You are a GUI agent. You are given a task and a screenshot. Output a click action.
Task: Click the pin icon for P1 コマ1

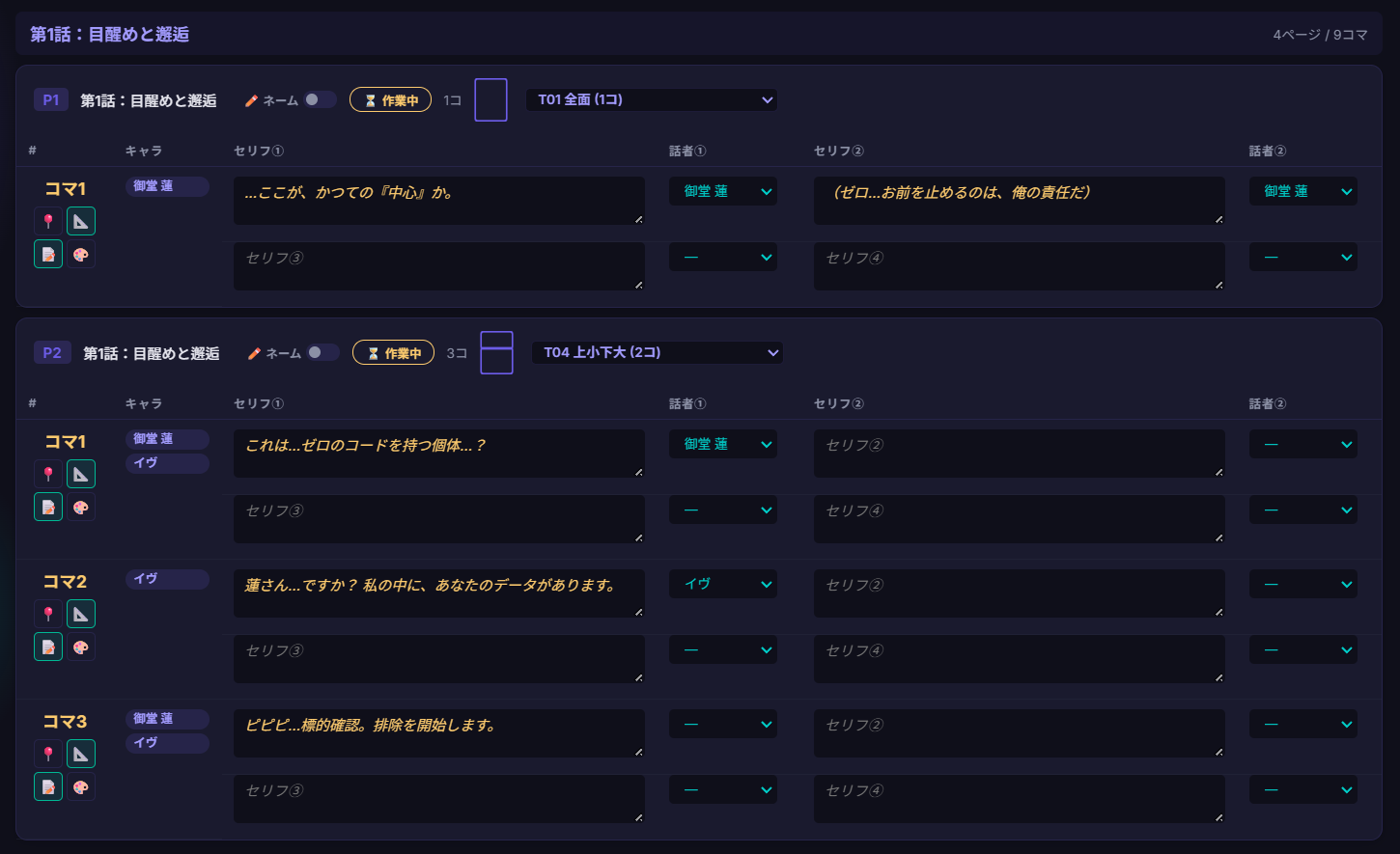(48, 220)
